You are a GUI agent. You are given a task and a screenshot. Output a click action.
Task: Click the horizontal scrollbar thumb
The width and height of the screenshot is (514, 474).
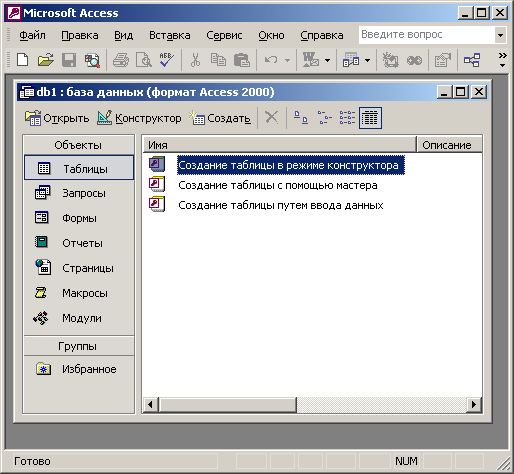(x=228, y=405)
